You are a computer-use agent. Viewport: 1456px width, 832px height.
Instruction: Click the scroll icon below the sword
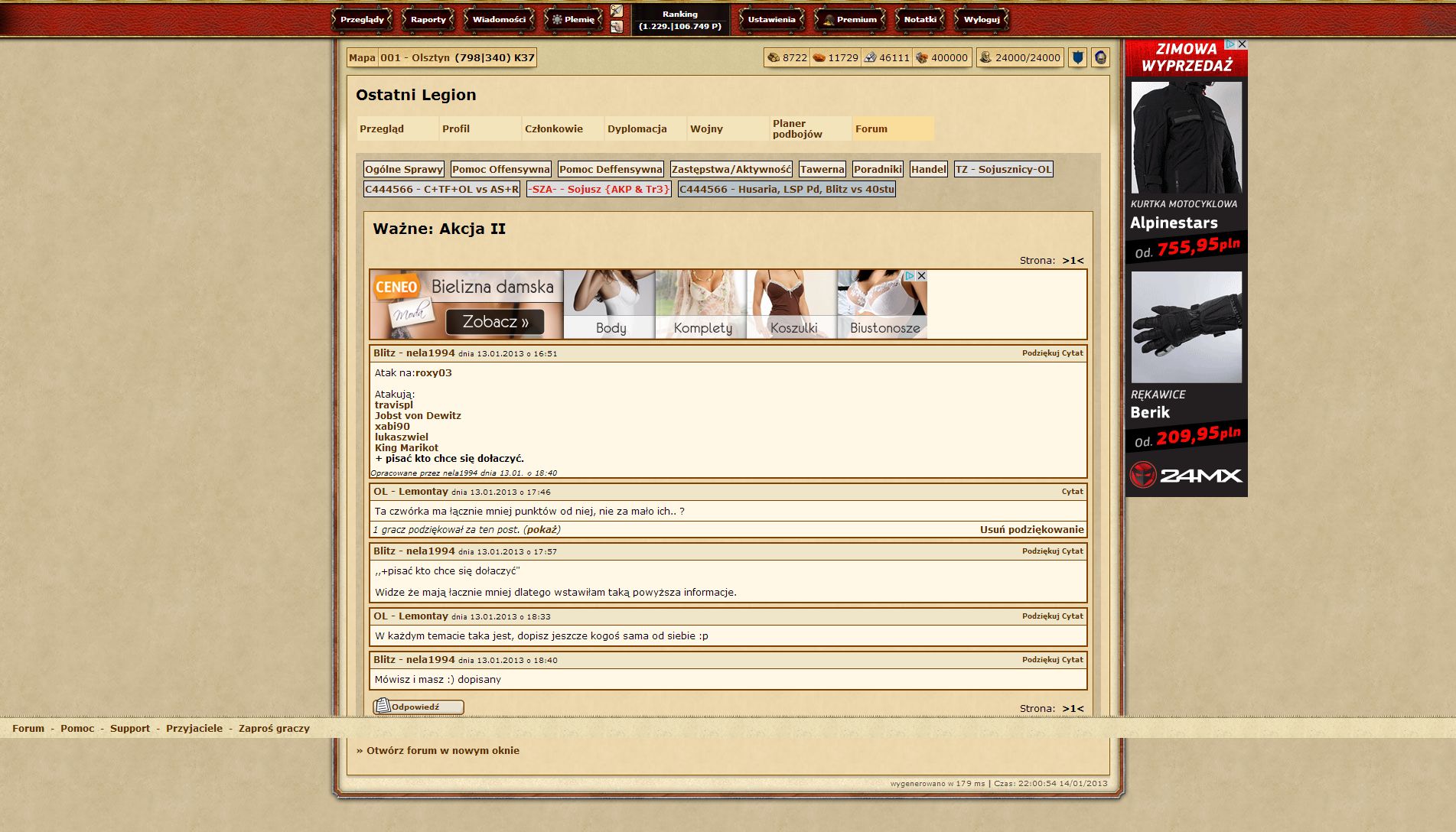(617, 27)
